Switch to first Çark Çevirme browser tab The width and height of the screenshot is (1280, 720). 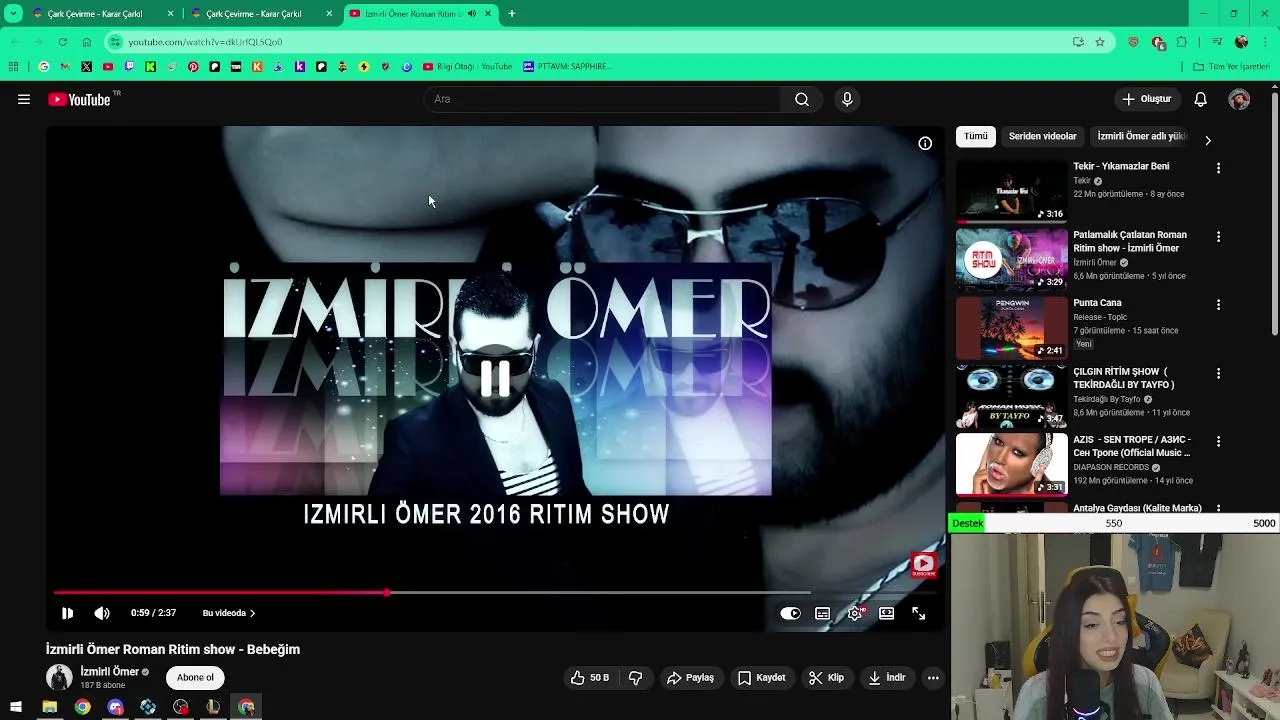95,14
